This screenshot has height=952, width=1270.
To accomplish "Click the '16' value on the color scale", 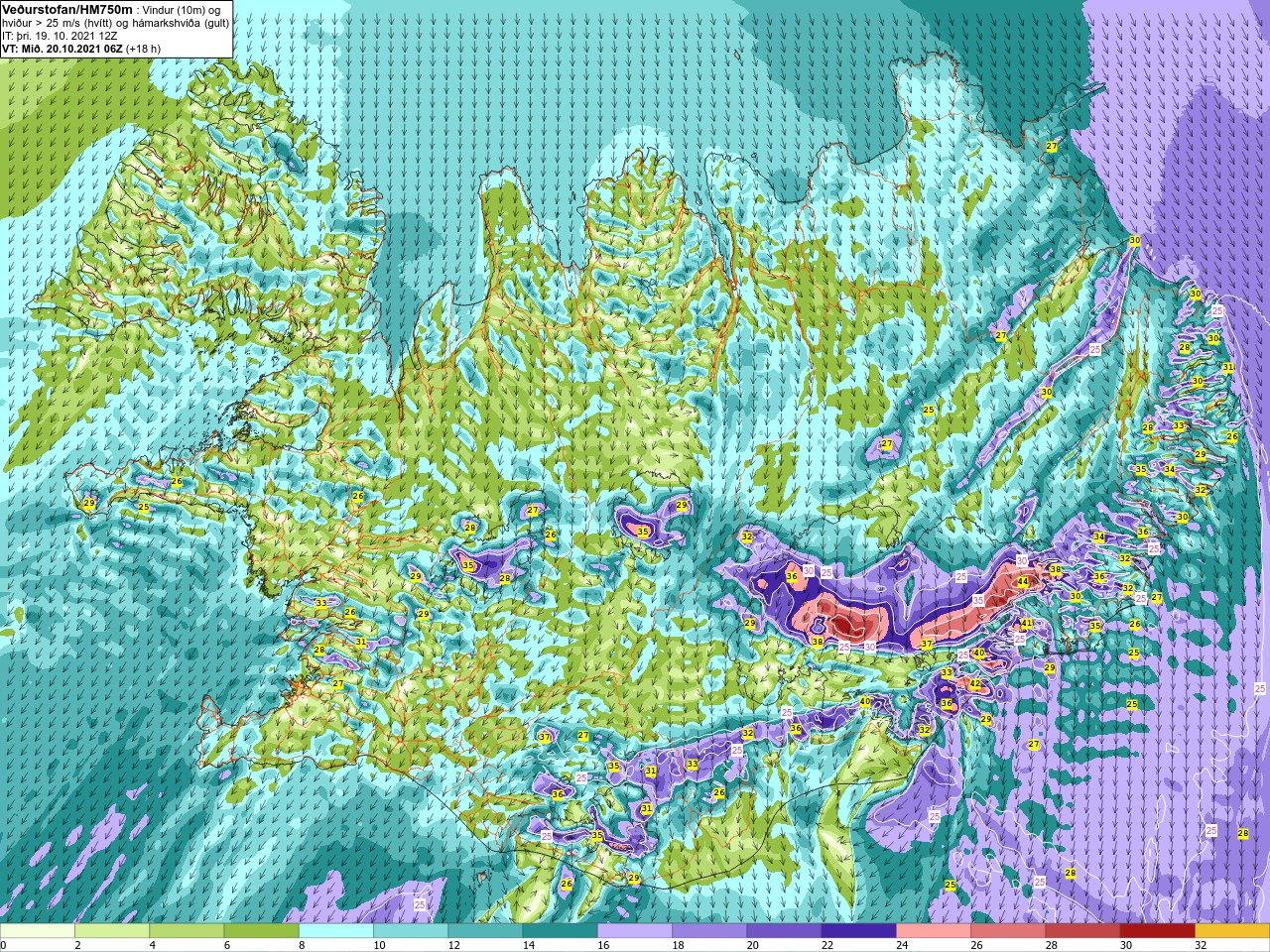I will (604, 945).
